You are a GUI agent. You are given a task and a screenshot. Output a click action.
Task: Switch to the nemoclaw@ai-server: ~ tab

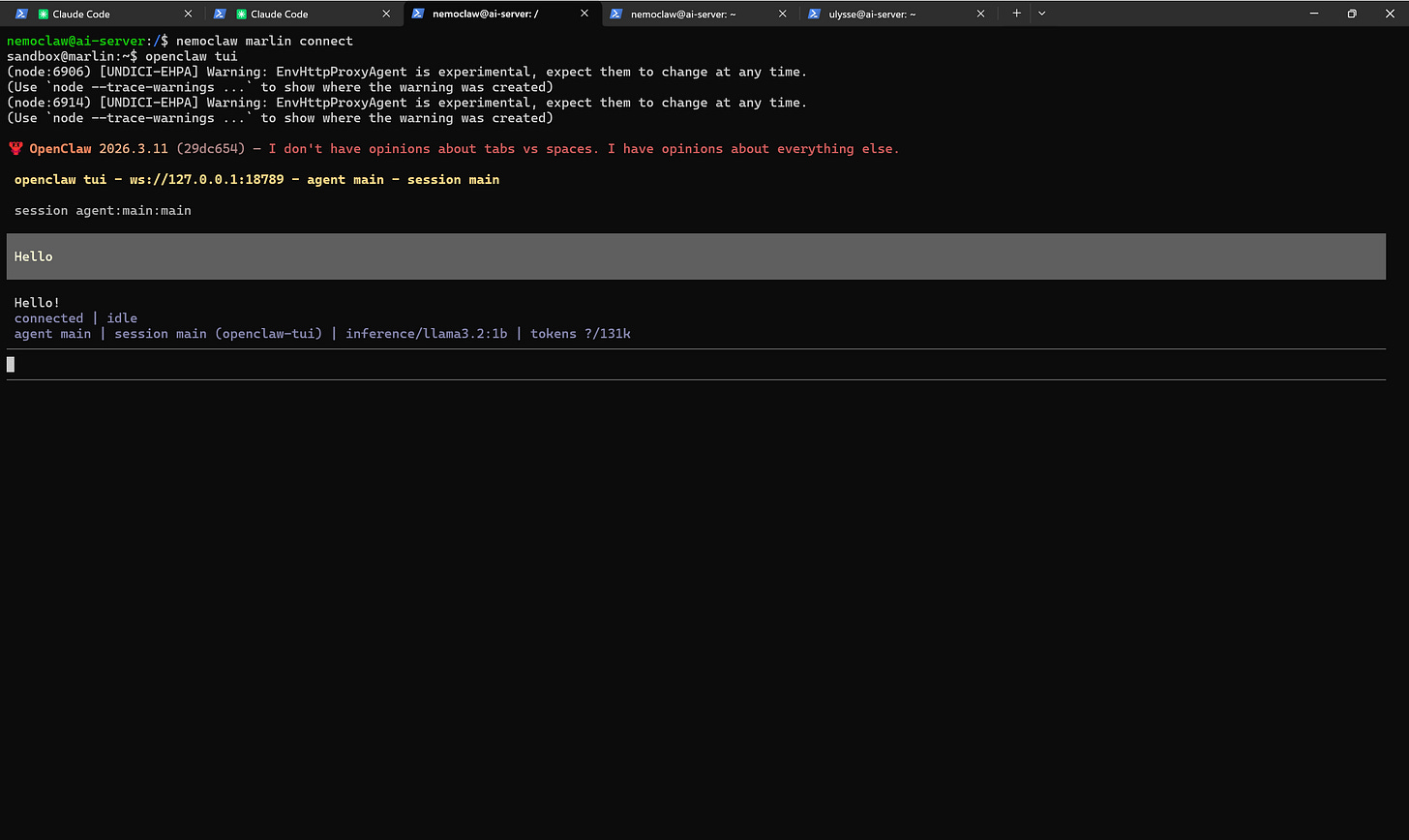tap(701, 14)
